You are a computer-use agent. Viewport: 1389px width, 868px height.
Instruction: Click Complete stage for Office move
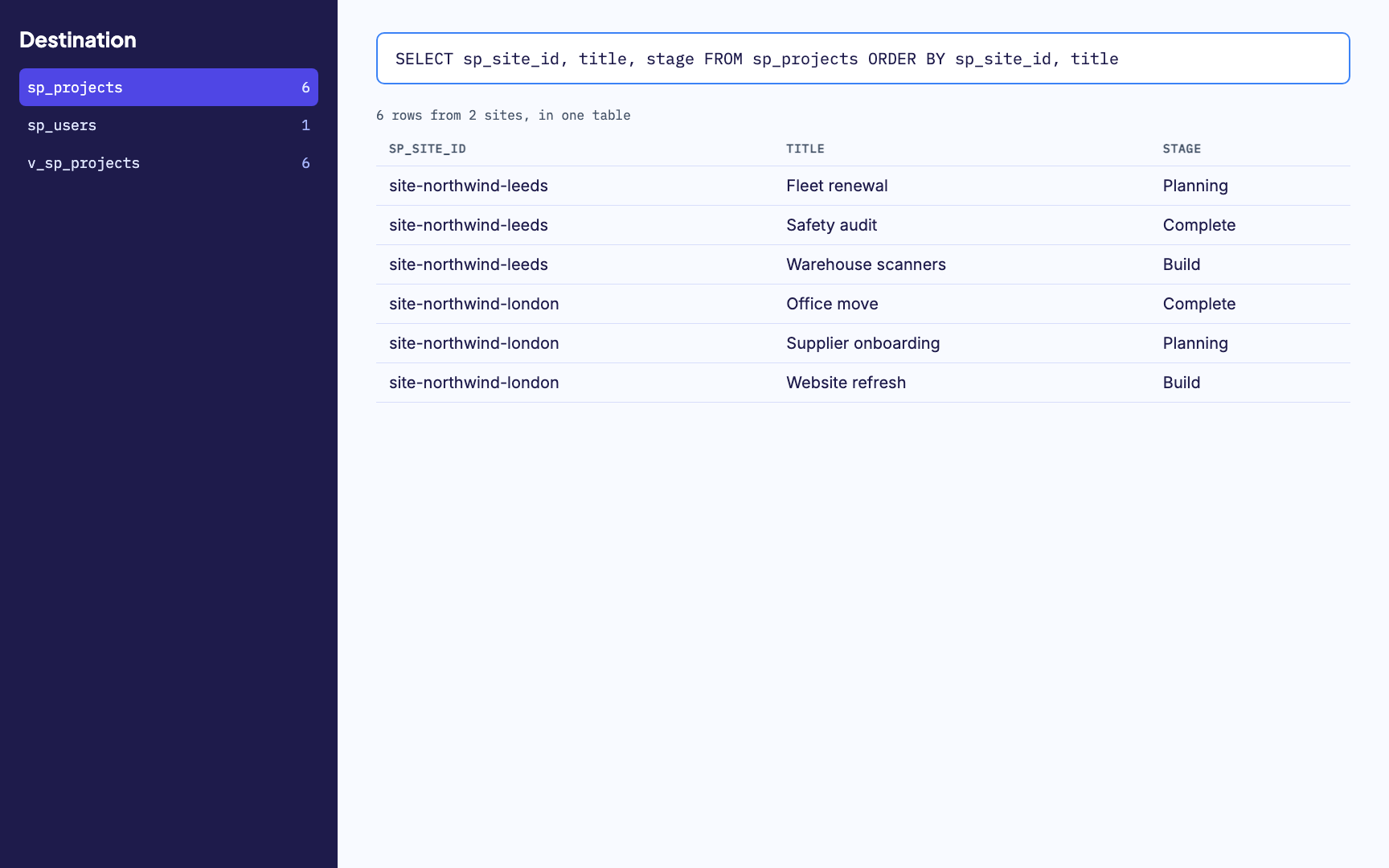(x=1198, y=304)
